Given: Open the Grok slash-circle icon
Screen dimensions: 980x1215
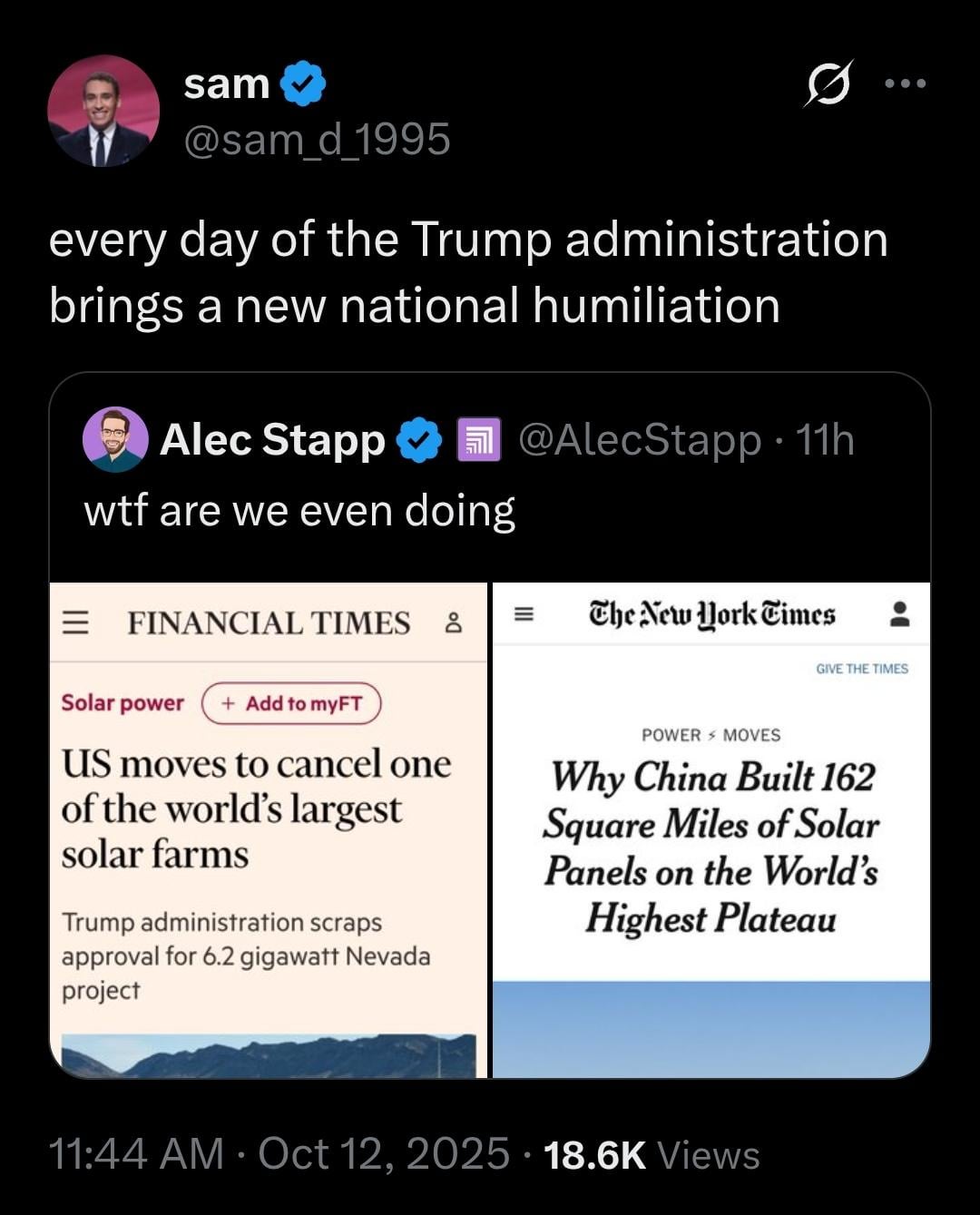Looking at the screenshot, I should (x=828, y=84).
